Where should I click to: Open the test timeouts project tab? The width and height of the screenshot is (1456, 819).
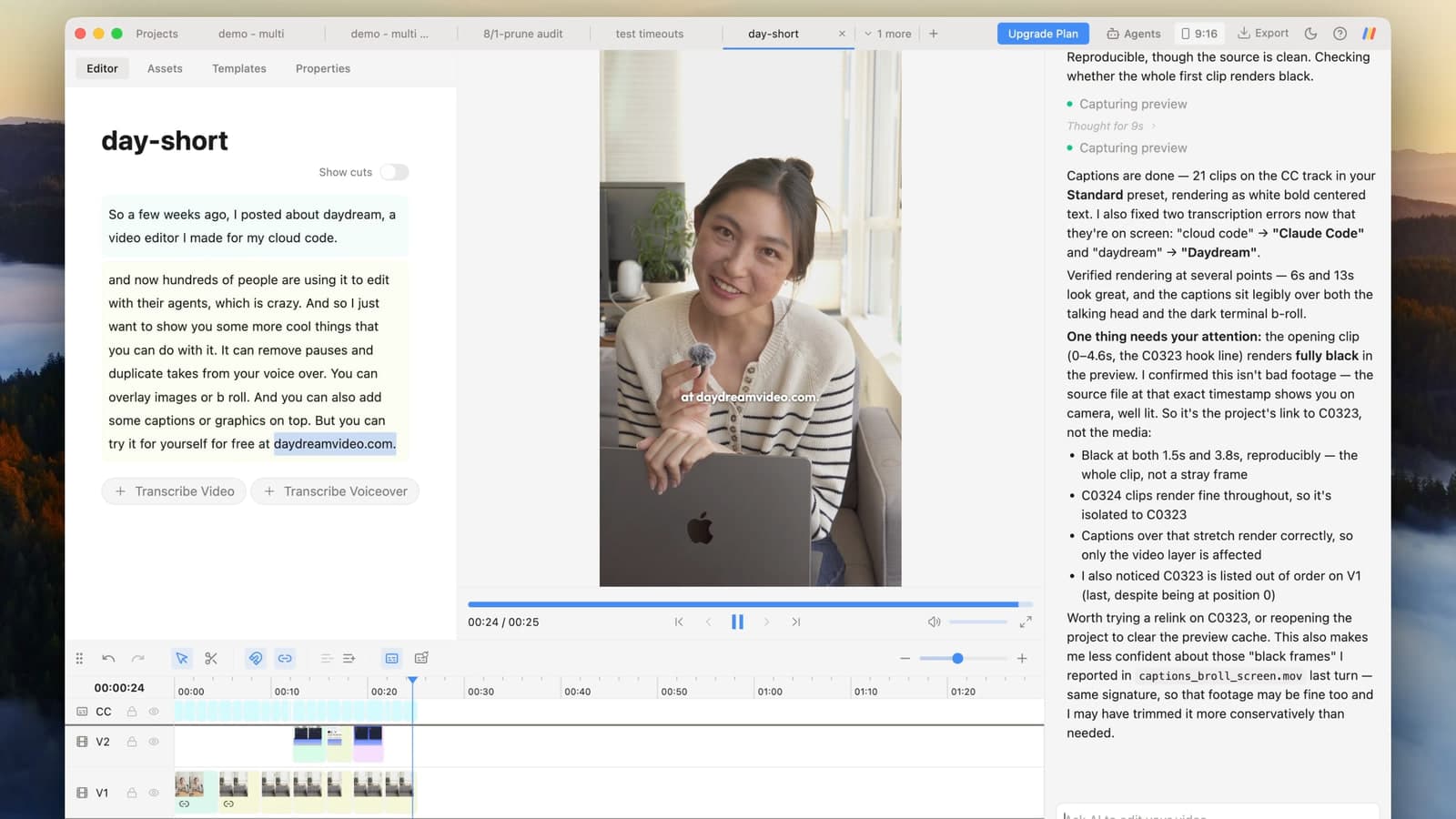tap(650, 34)
